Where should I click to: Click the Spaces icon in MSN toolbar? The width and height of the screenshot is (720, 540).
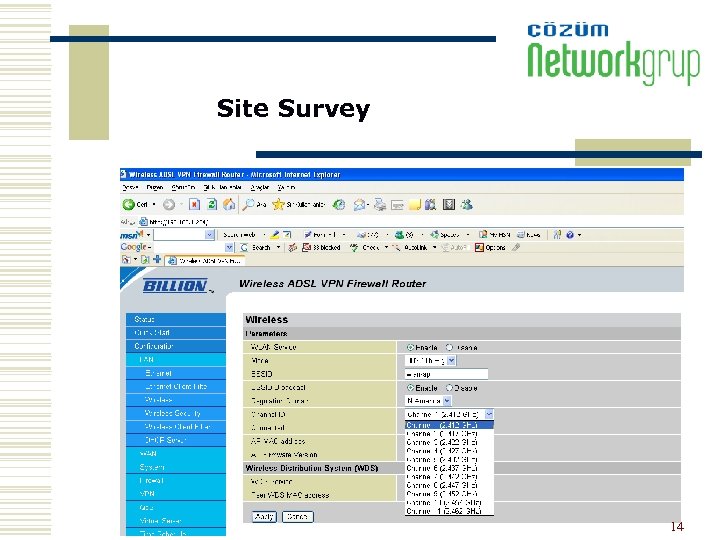[434, 235]
